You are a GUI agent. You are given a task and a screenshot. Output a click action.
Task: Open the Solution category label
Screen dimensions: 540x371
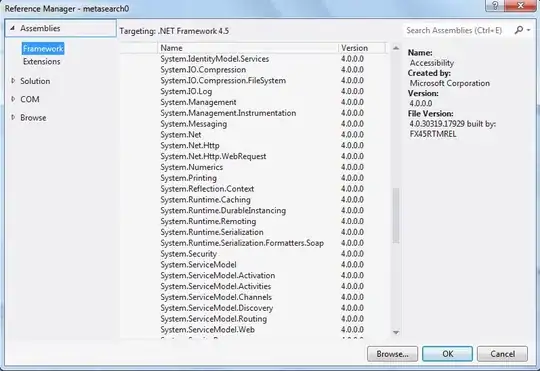pyautogui.click(x=35, y=81)
